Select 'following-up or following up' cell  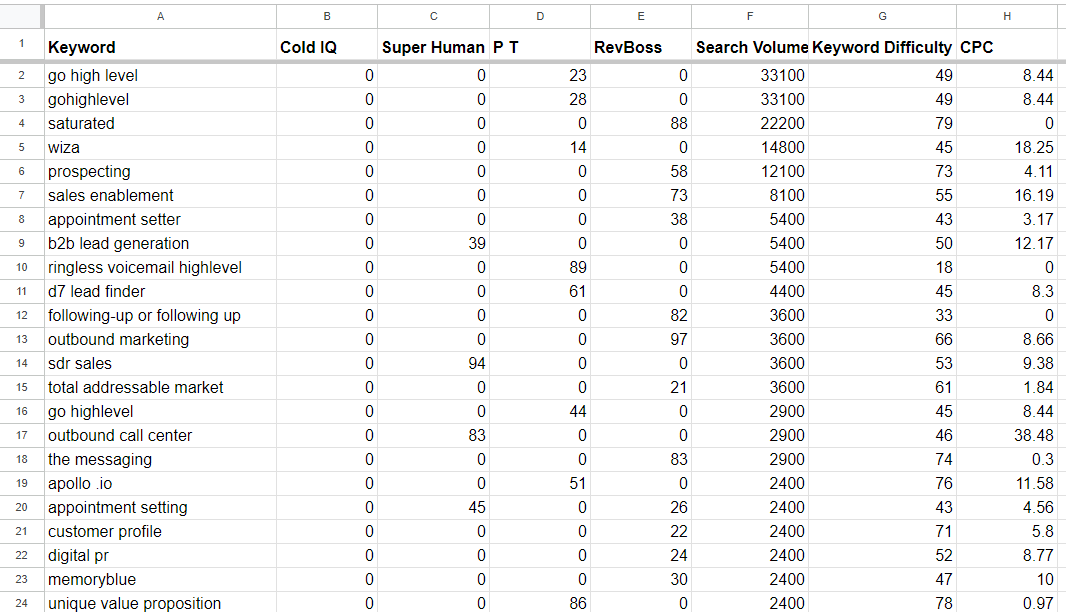tap(160, 316)
